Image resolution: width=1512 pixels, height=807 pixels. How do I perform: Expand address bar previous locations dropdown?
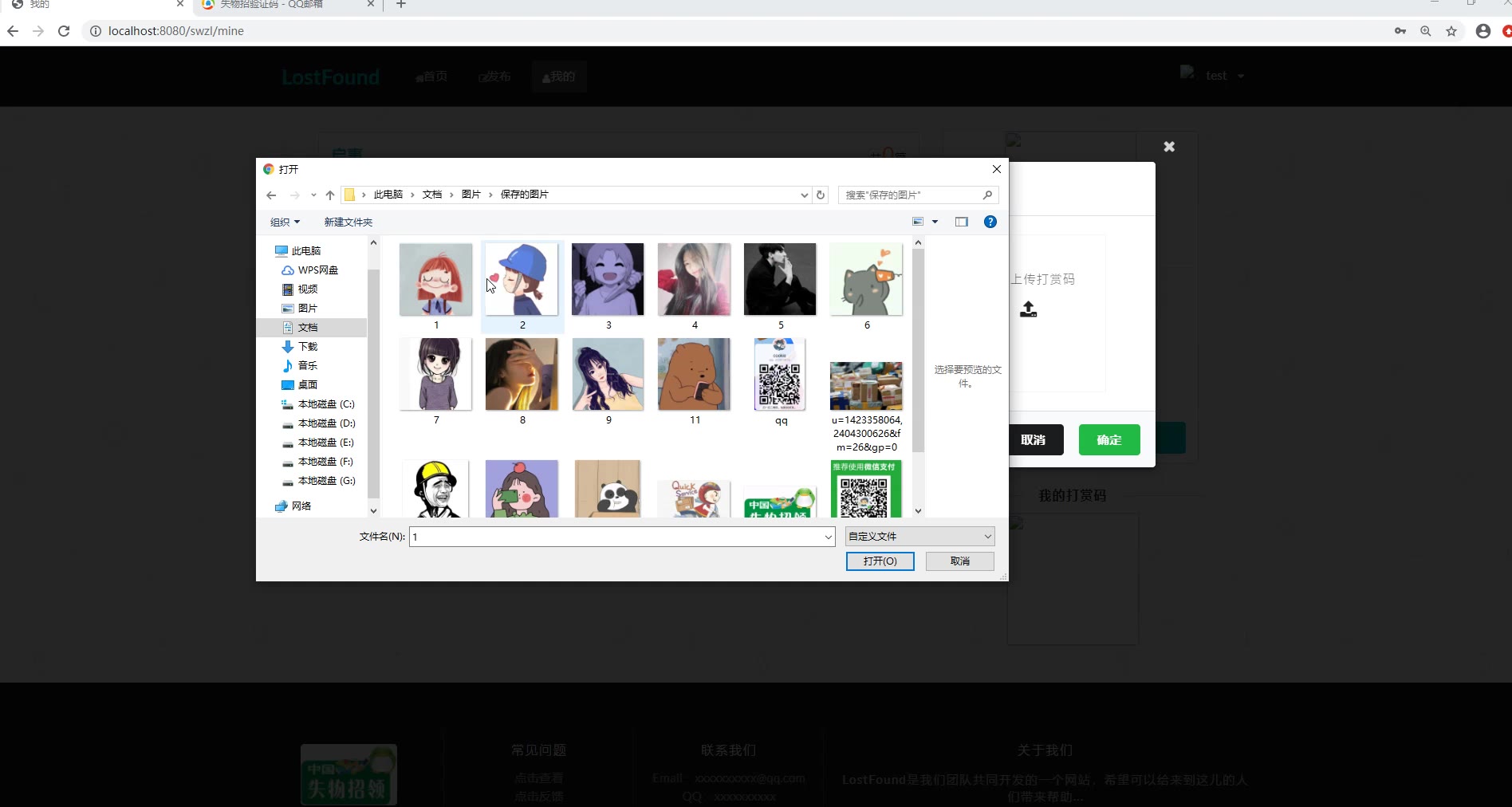point(804,195)
